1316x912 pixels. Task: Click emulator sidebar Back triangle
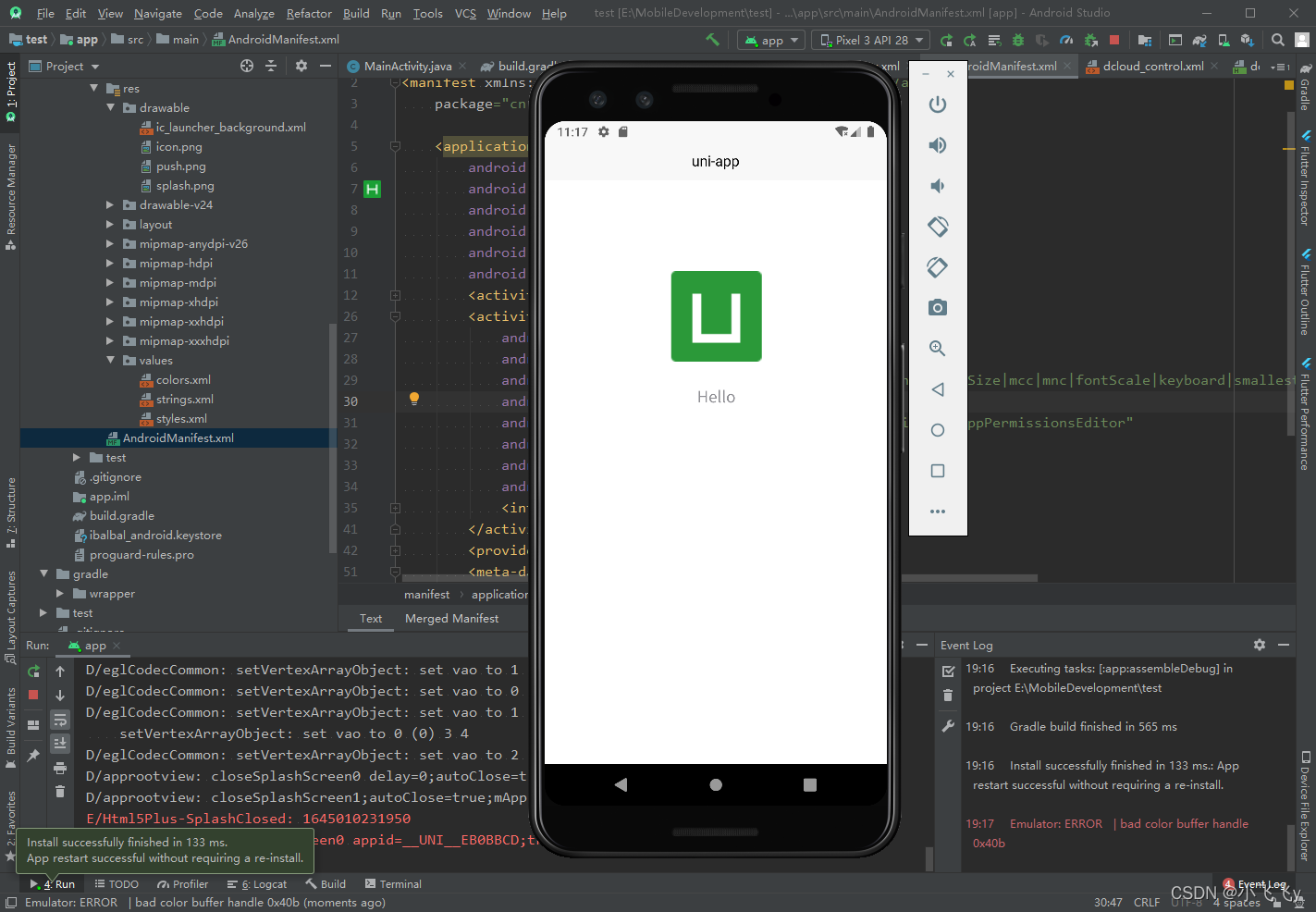[938, 389]
